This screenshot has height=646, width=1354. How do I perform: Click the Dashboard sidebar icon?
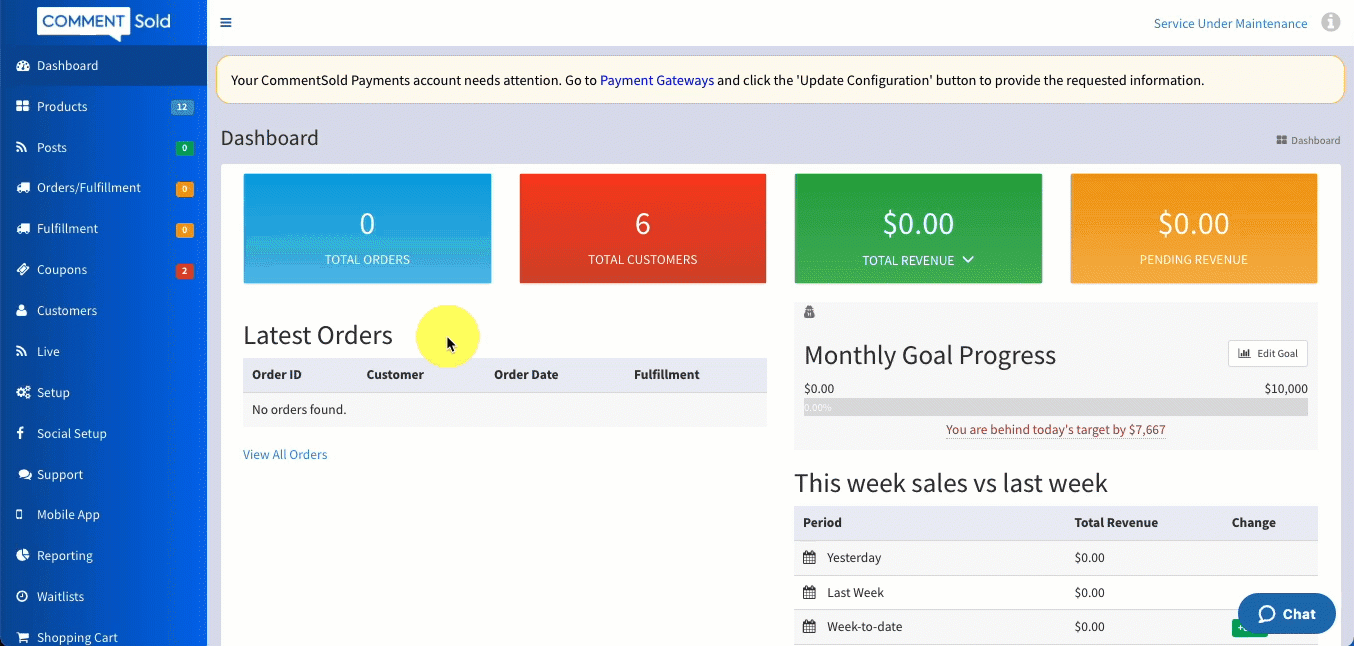22,66
